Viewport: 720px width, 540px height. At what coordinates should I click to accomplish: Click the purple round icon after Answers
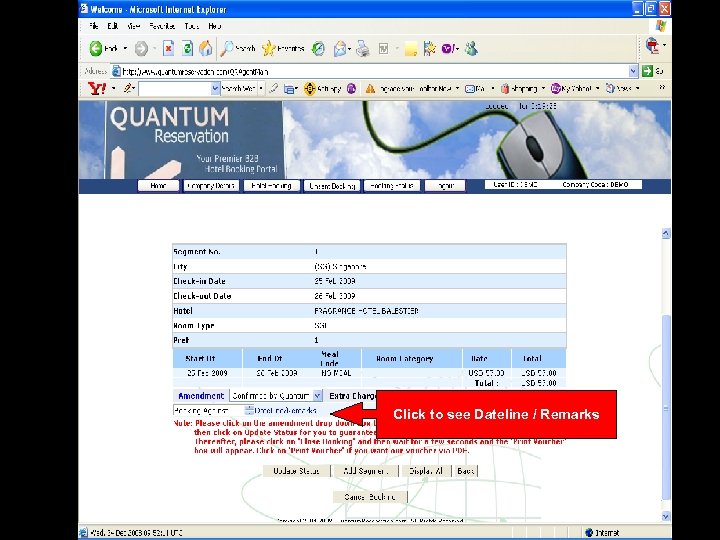click(x=351, y=88)
